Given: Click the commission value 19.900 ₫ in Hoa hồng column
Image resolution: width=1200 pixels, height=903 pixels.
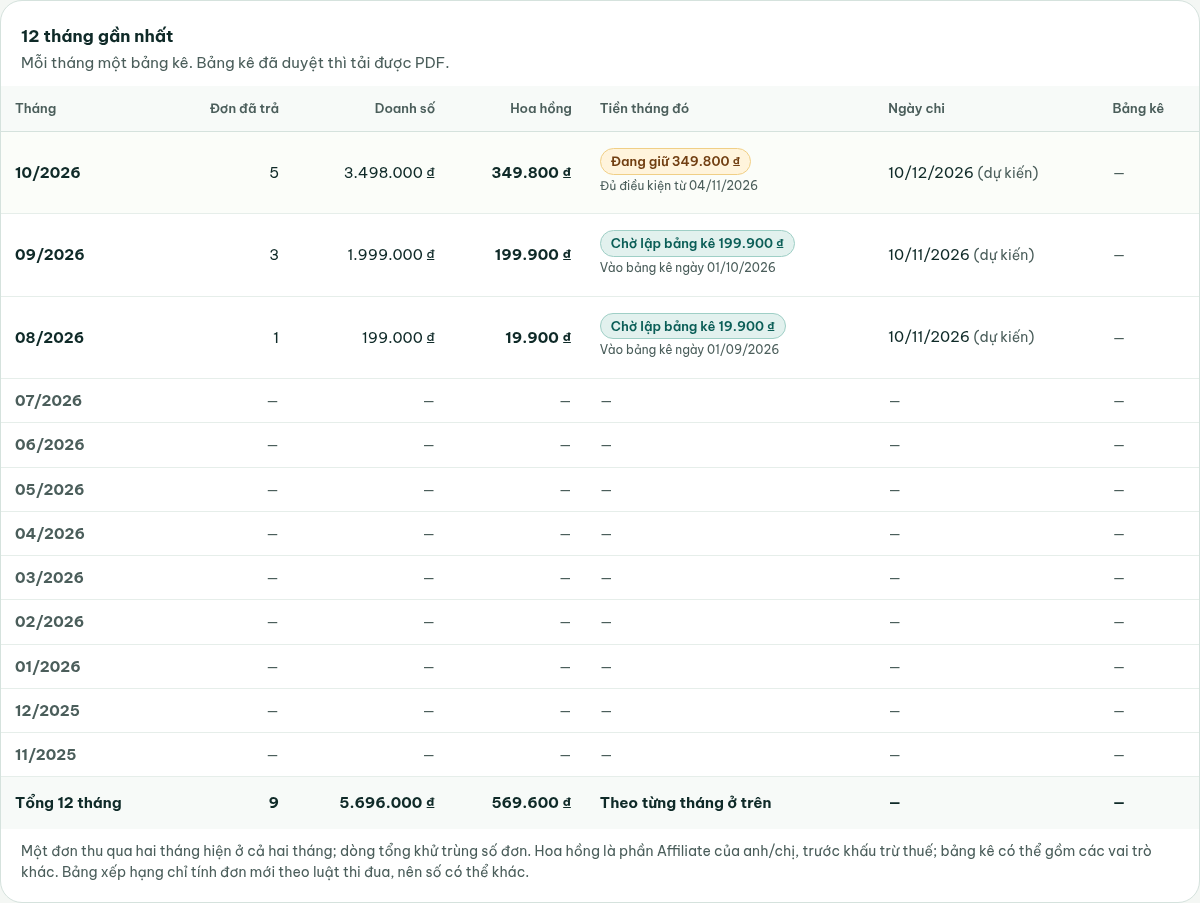Looking at the screenshot, I should pos(538,338).
